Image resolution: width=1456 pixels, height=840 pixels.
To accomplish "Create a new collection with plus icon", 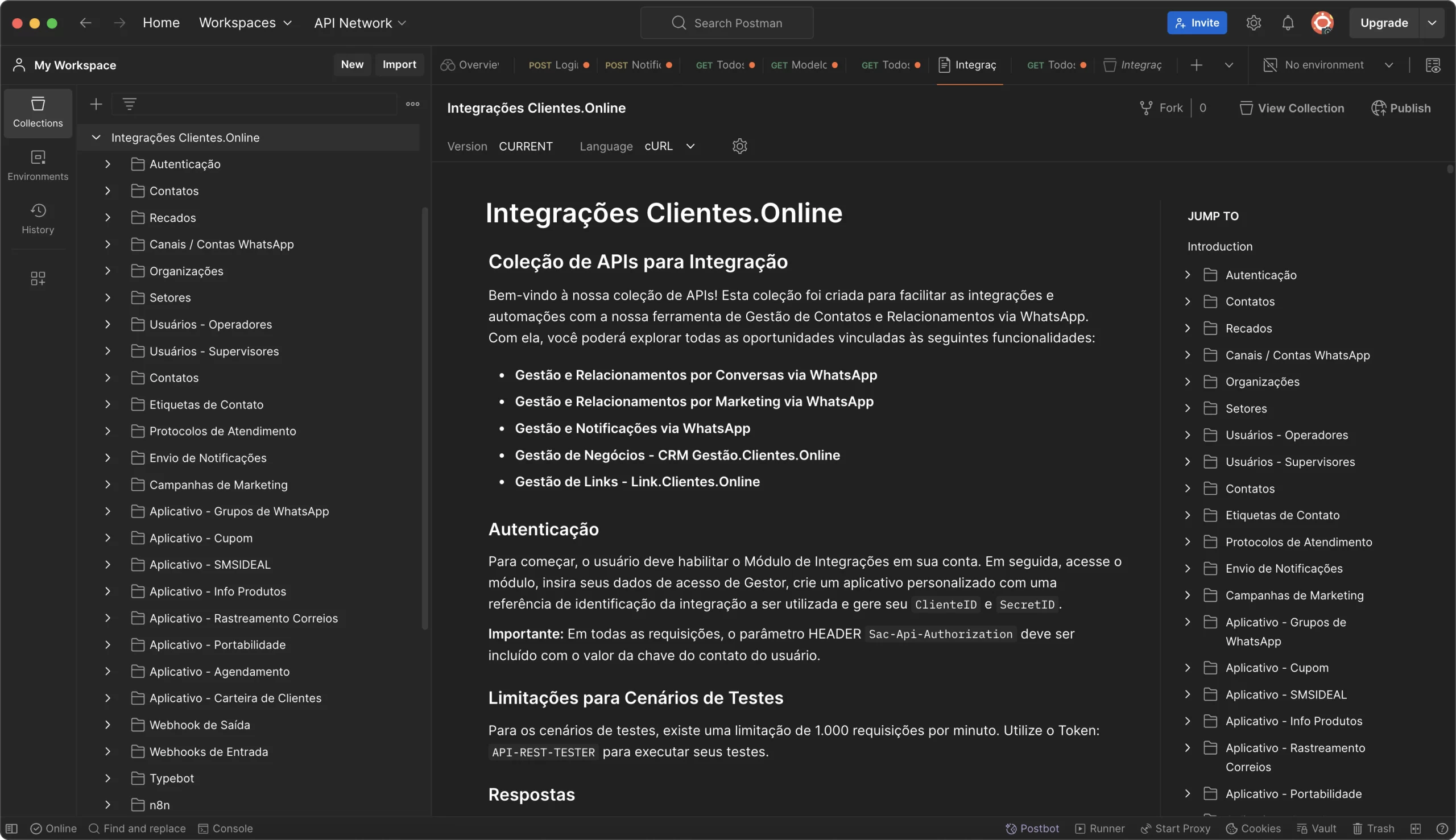I will point(96,104).
